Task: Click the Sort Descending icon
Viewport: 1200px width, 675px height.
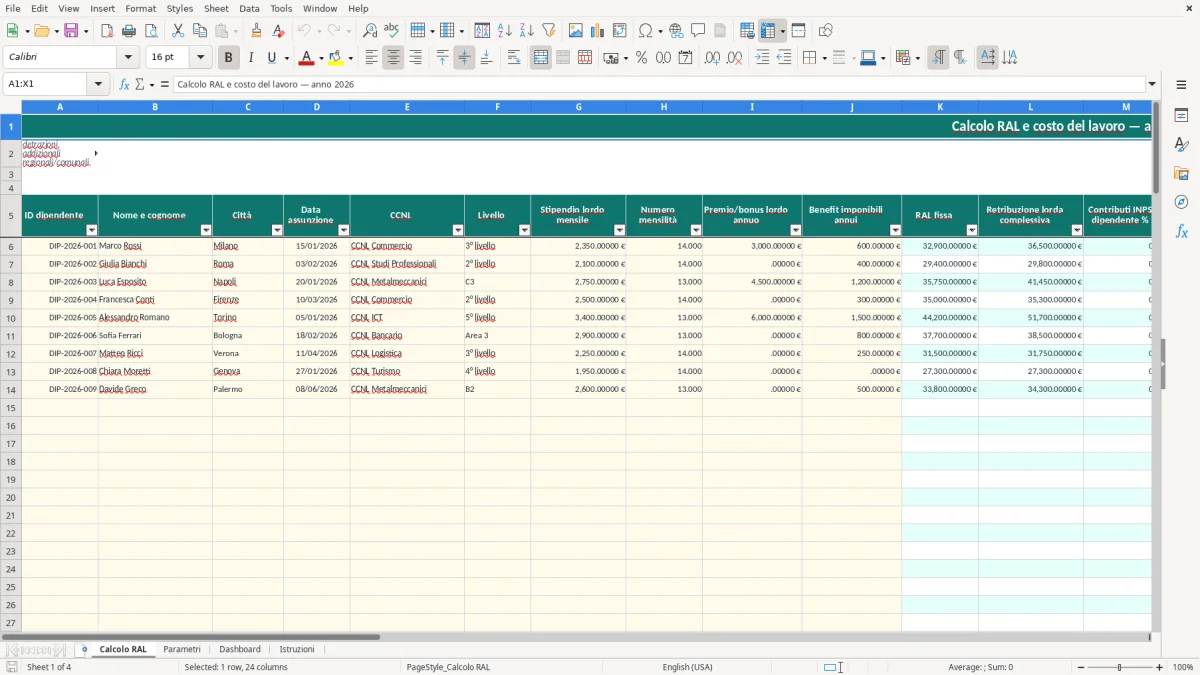Action: 527,31
